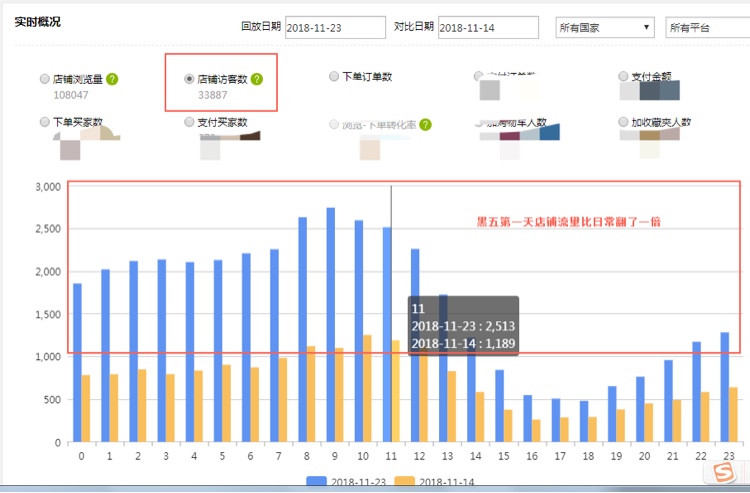This screenshot has height=493, width=750.
Task: Select the 下单订单数 radio button
Action: [334, 76]
